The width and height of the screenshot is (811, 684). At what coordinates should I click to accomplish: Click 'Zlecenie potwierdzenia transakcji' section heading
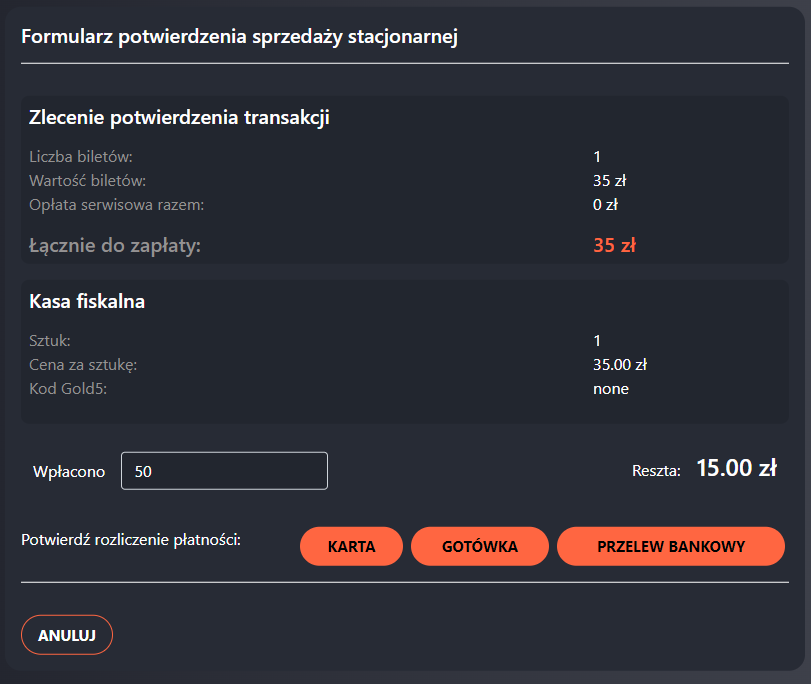tap(180, 118)
